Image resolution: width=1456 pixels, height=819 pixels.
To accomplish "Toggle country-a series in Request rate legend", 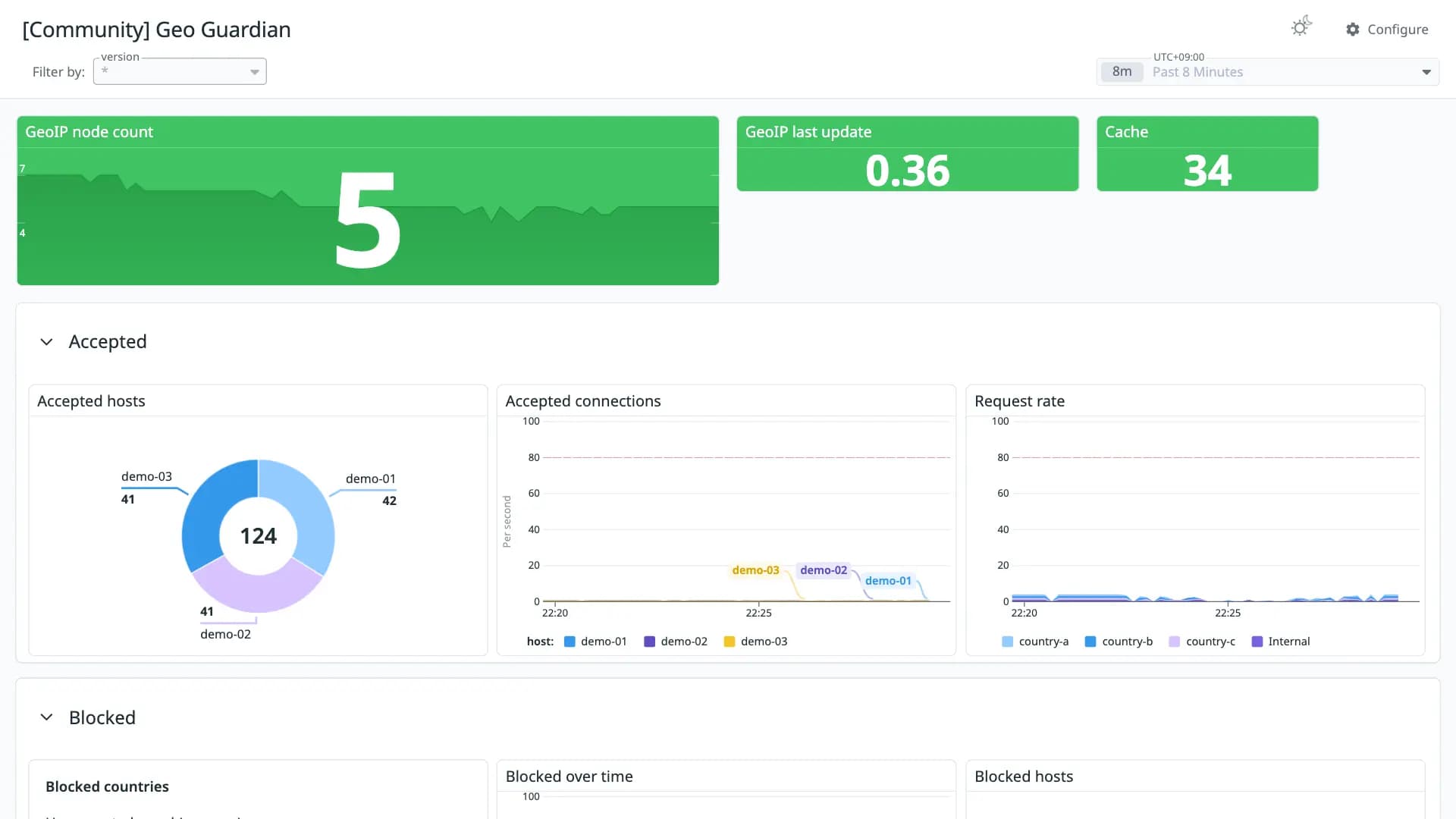I will (x=1035, y=642).
